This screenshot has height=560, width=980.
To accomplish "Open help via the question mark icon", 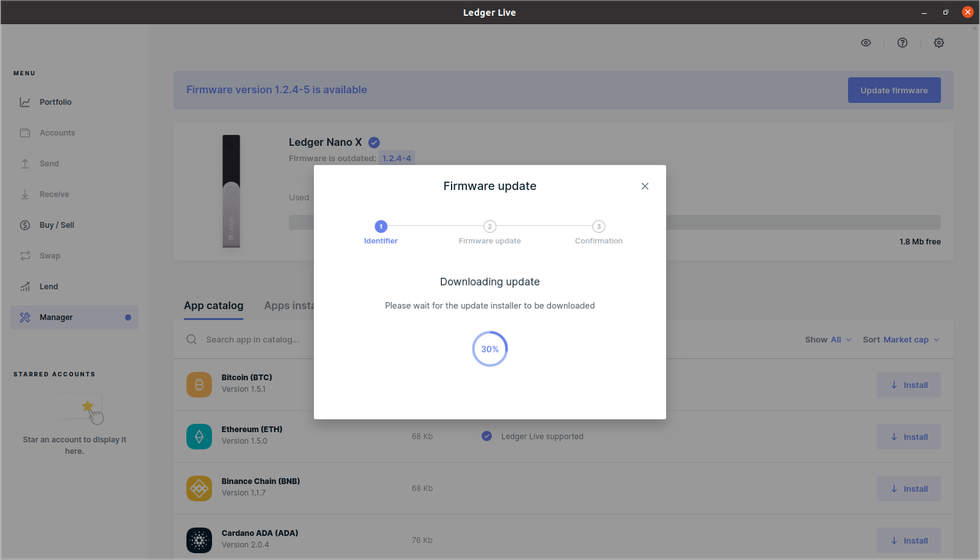I will 903,43.
